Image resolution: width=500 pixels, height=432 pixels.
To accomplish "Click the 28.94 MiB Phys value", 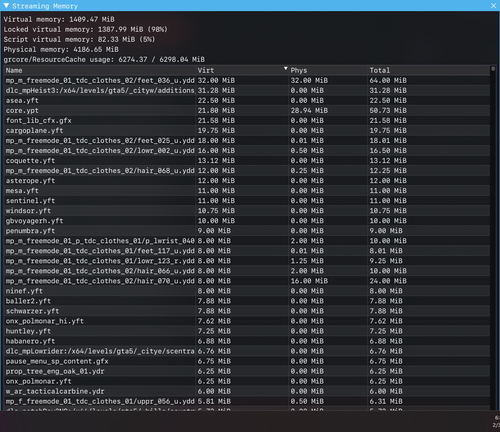I will coord(309,110).
